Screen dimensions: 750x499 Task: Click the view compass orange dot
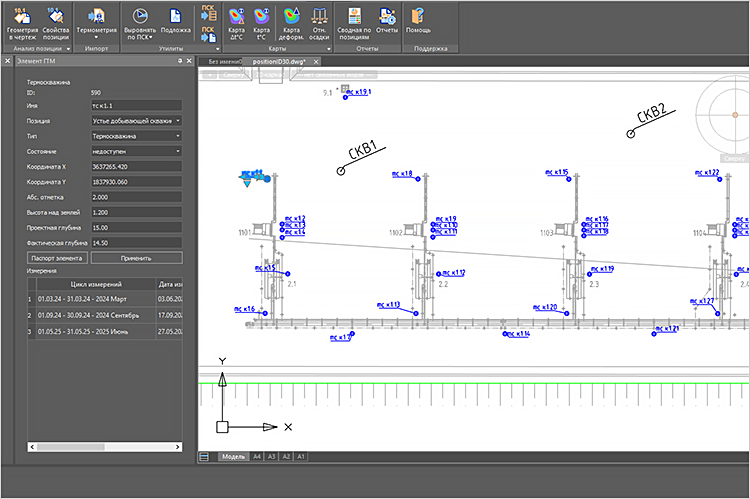(x=735, y=115)
